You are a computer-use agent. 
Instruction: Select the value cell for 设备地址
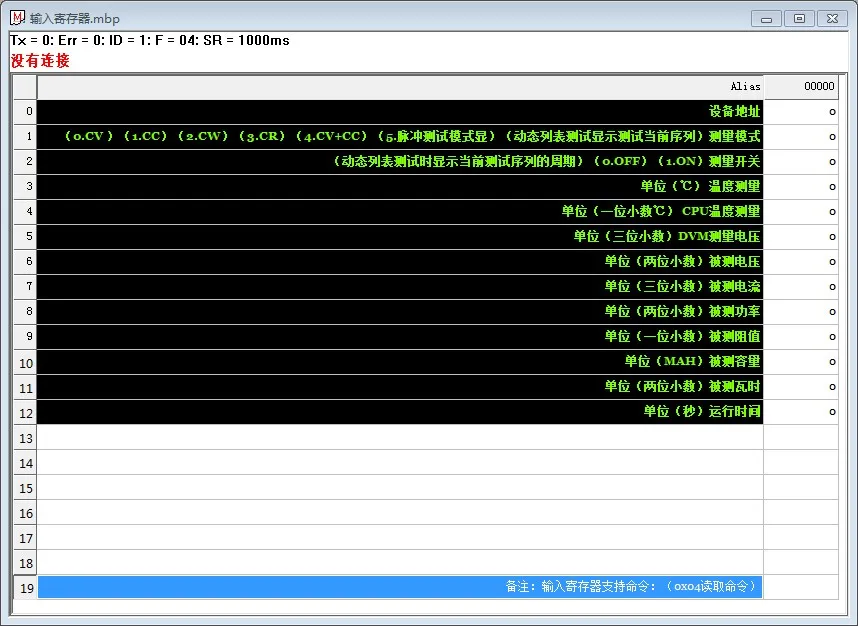801,112
